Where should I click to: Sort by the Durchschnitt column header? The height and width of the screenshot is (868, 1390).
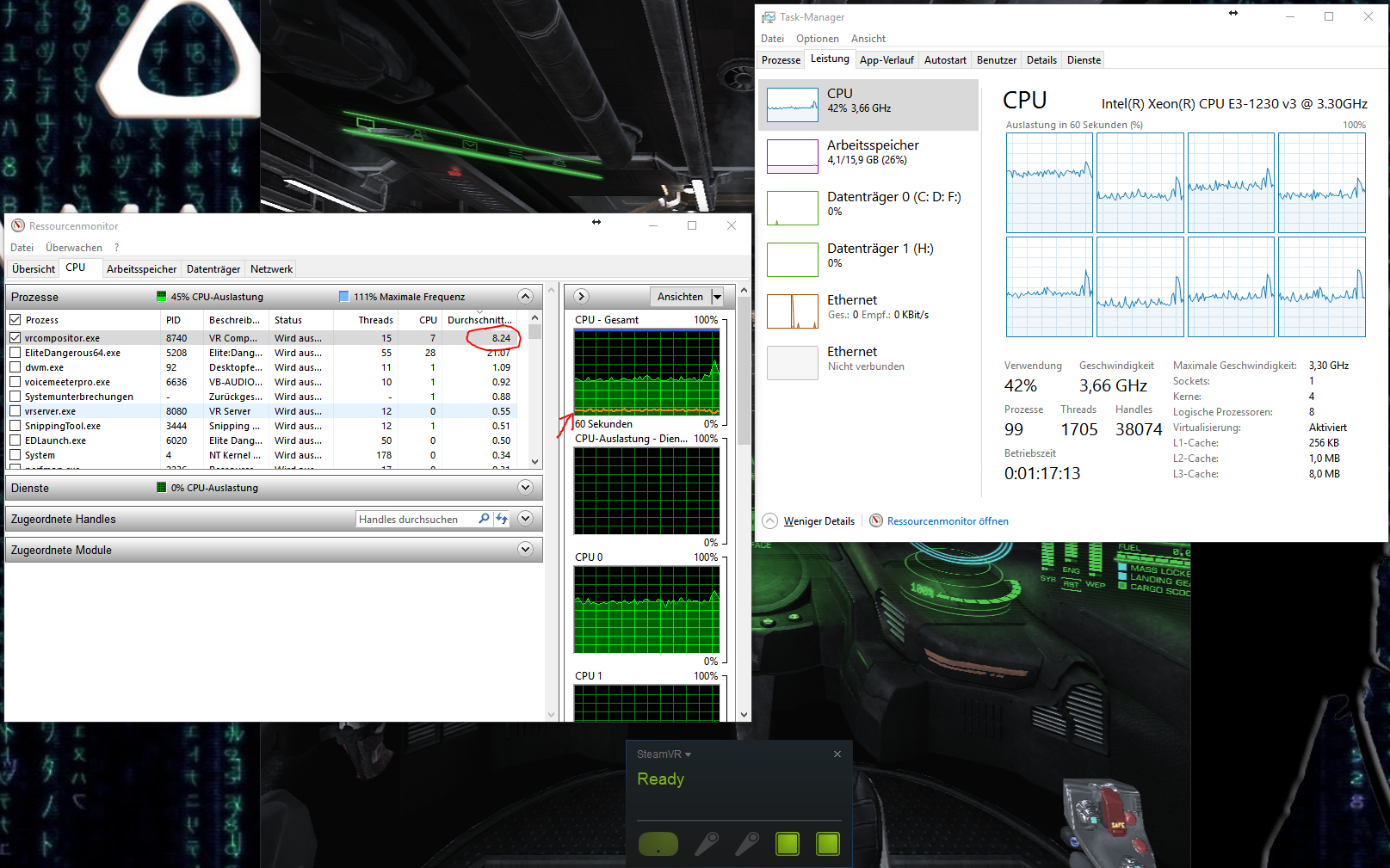pyautogui.click(x=479, y=320)
